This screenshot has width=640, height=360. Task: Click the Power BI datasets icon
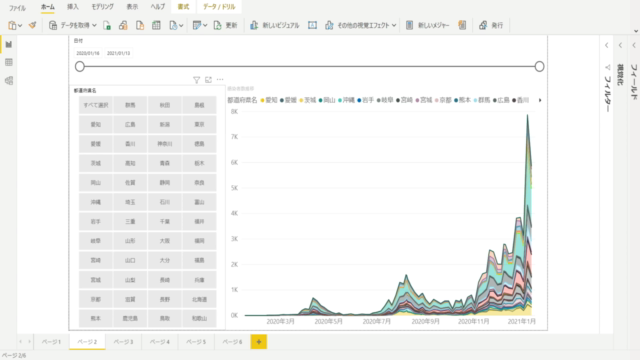(x=123, y=25)
